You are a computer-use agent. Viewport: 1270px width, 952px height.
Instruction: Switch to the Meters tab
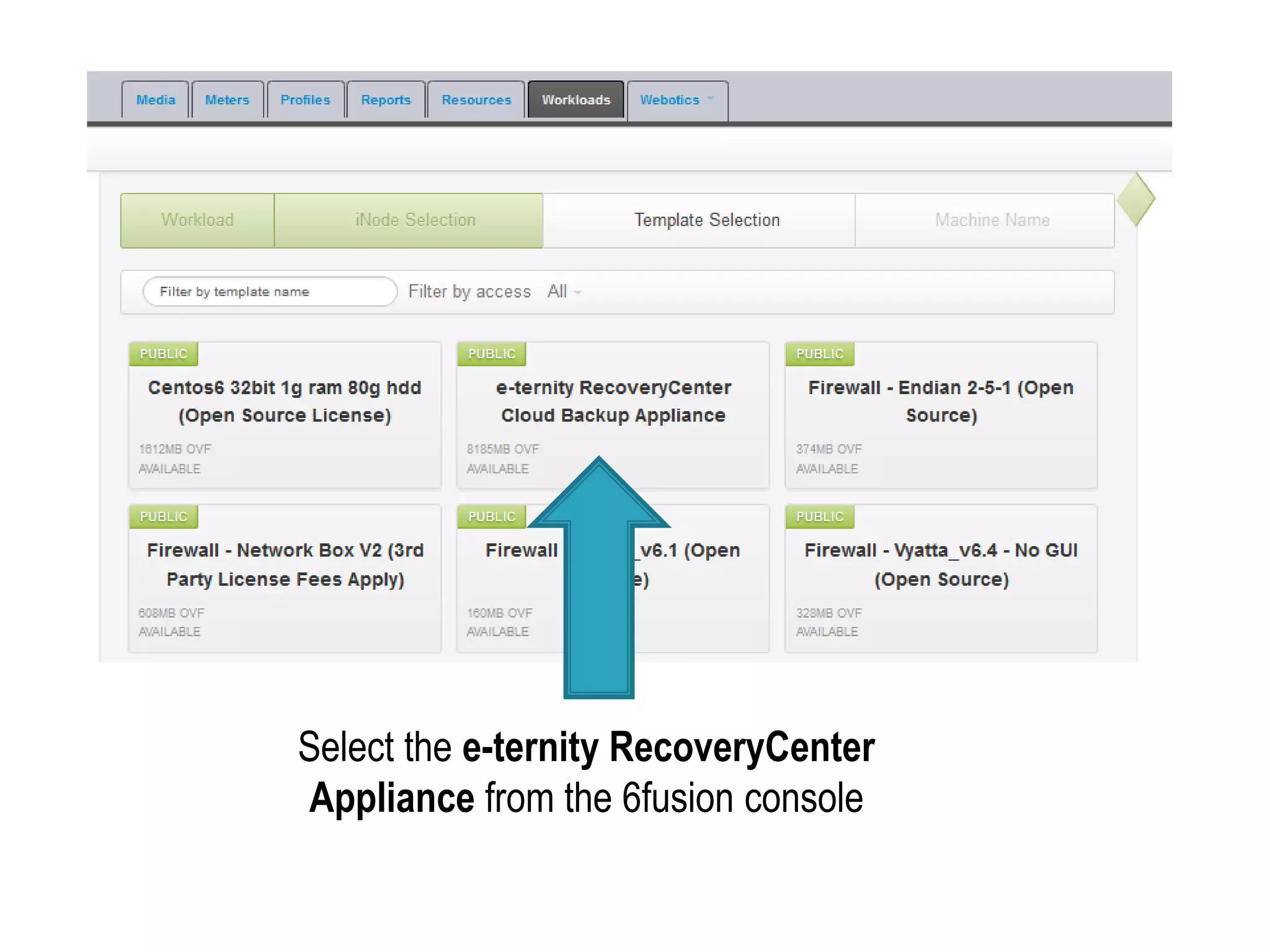pyautogui.click(x=227, y=100)
